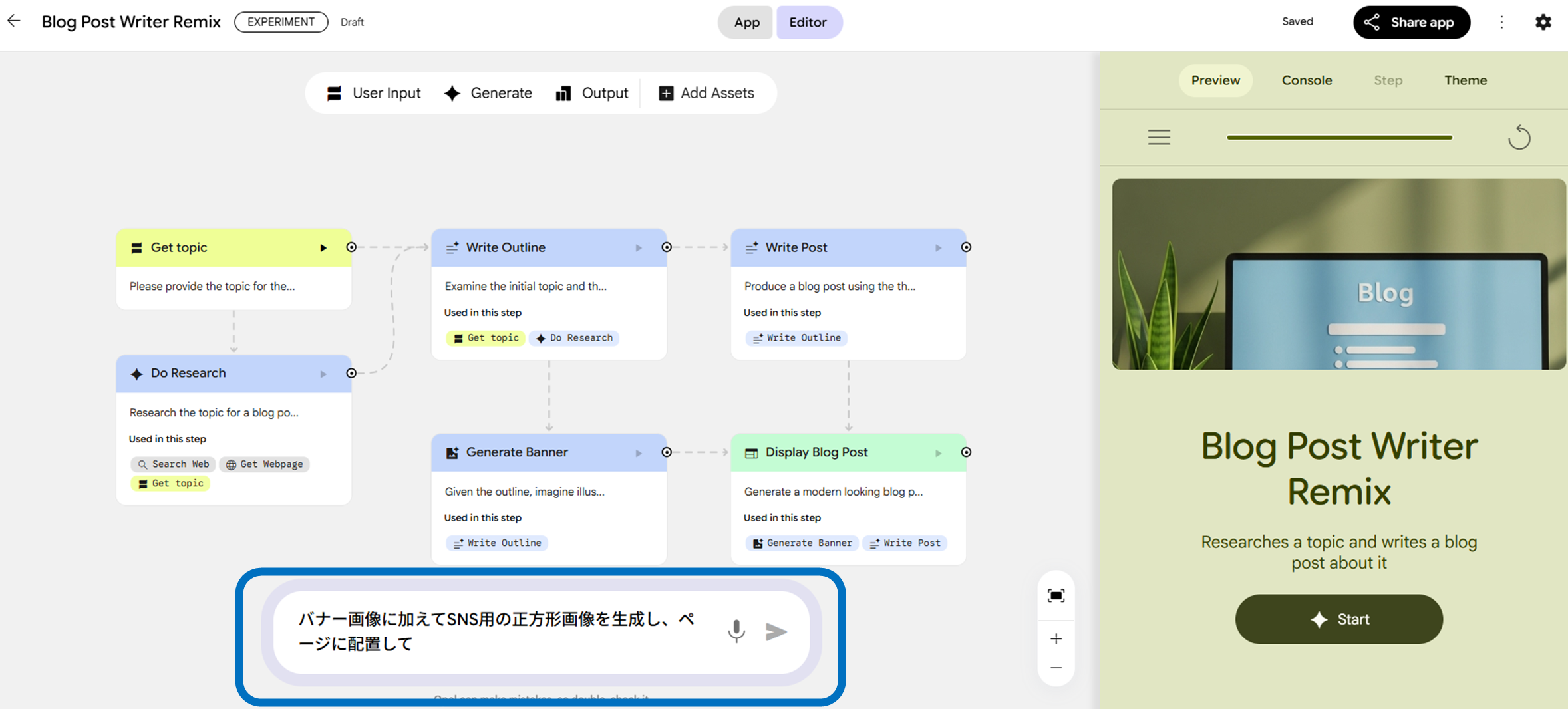The height and width of the screenshot is (709, 1568).
Task: Send the prompt with the arrow icon
Action: (x=776, y=631)
